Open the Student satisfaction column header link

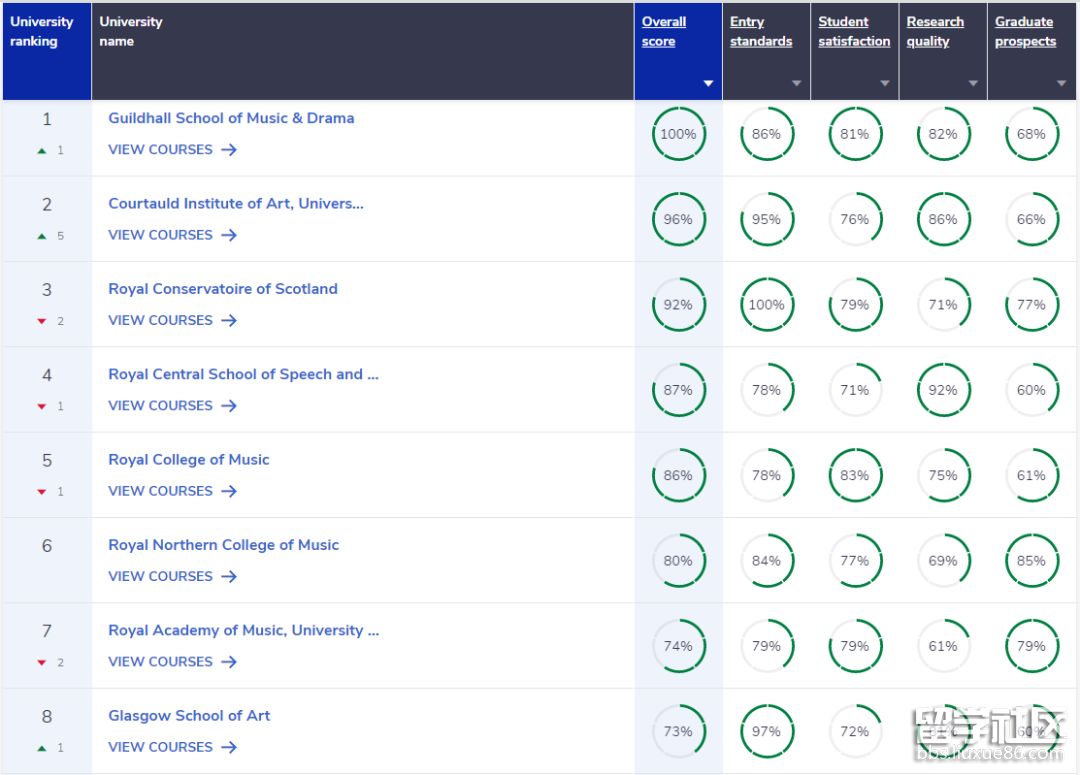(854, 31)
